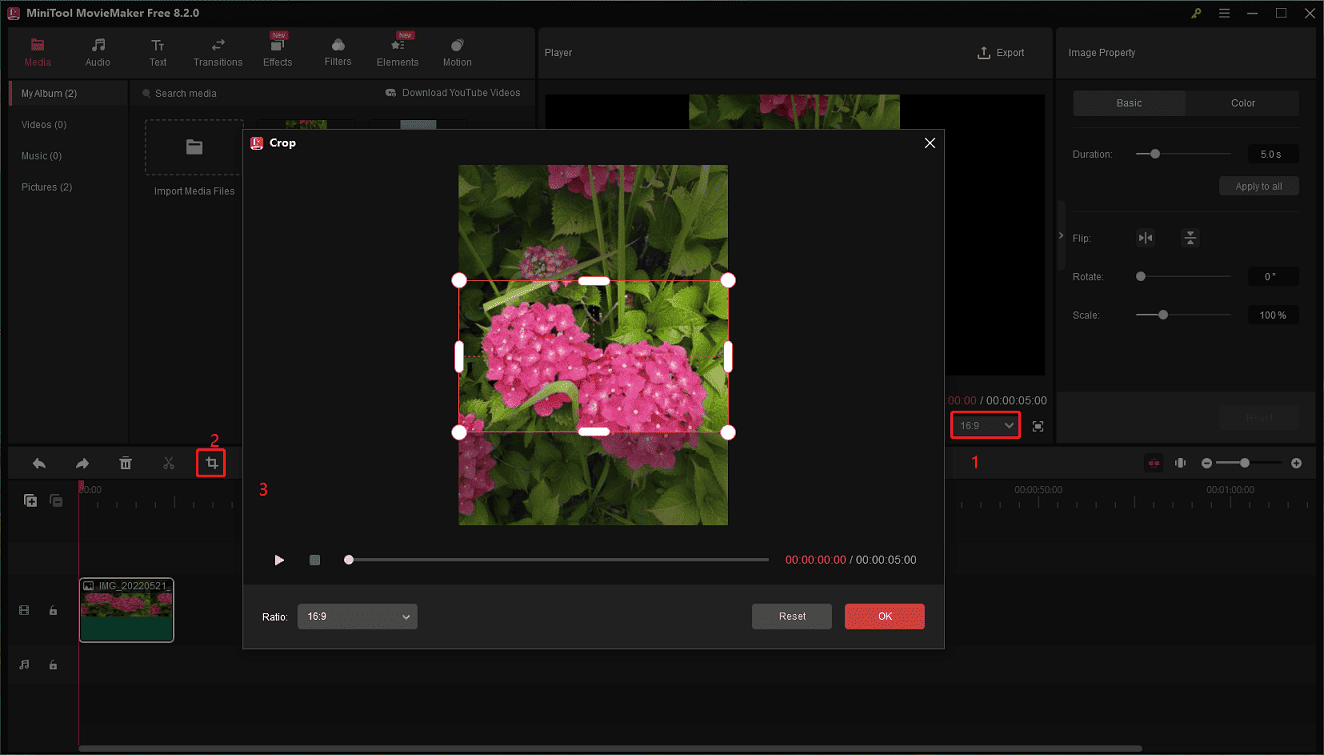This screenshot has height=755, width=1324.
Task: Click the Rotate slider
Action: (x=1184, y=276)
